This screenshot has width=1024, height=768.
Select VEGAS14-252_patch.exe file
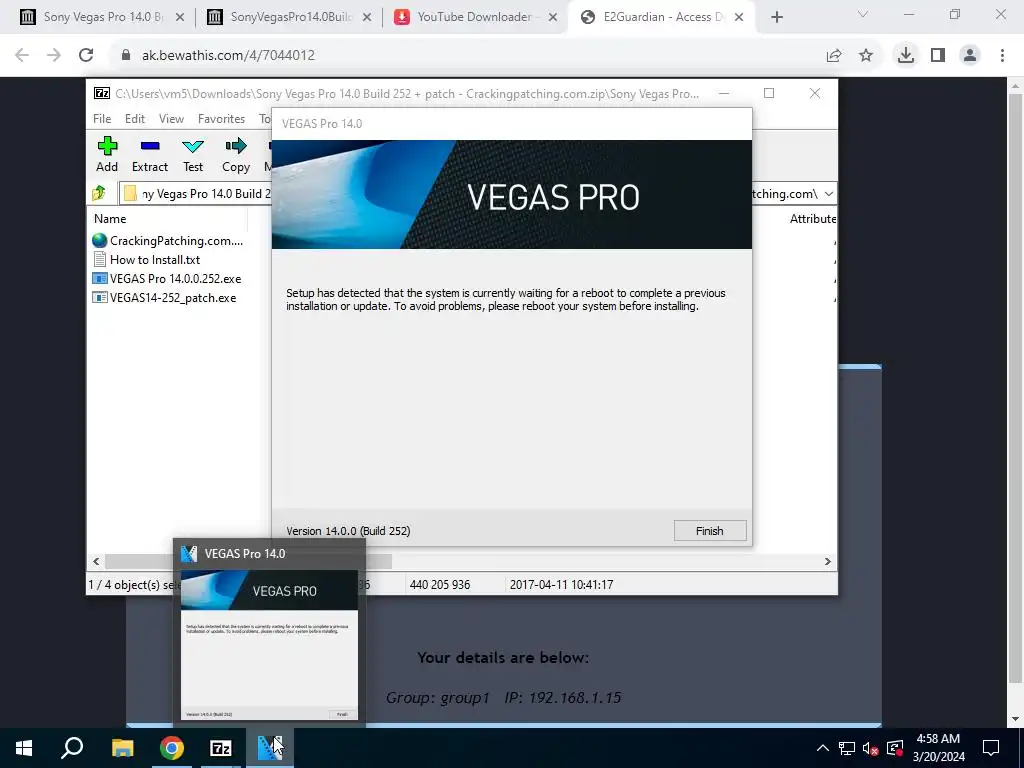(x=165, y=298)
